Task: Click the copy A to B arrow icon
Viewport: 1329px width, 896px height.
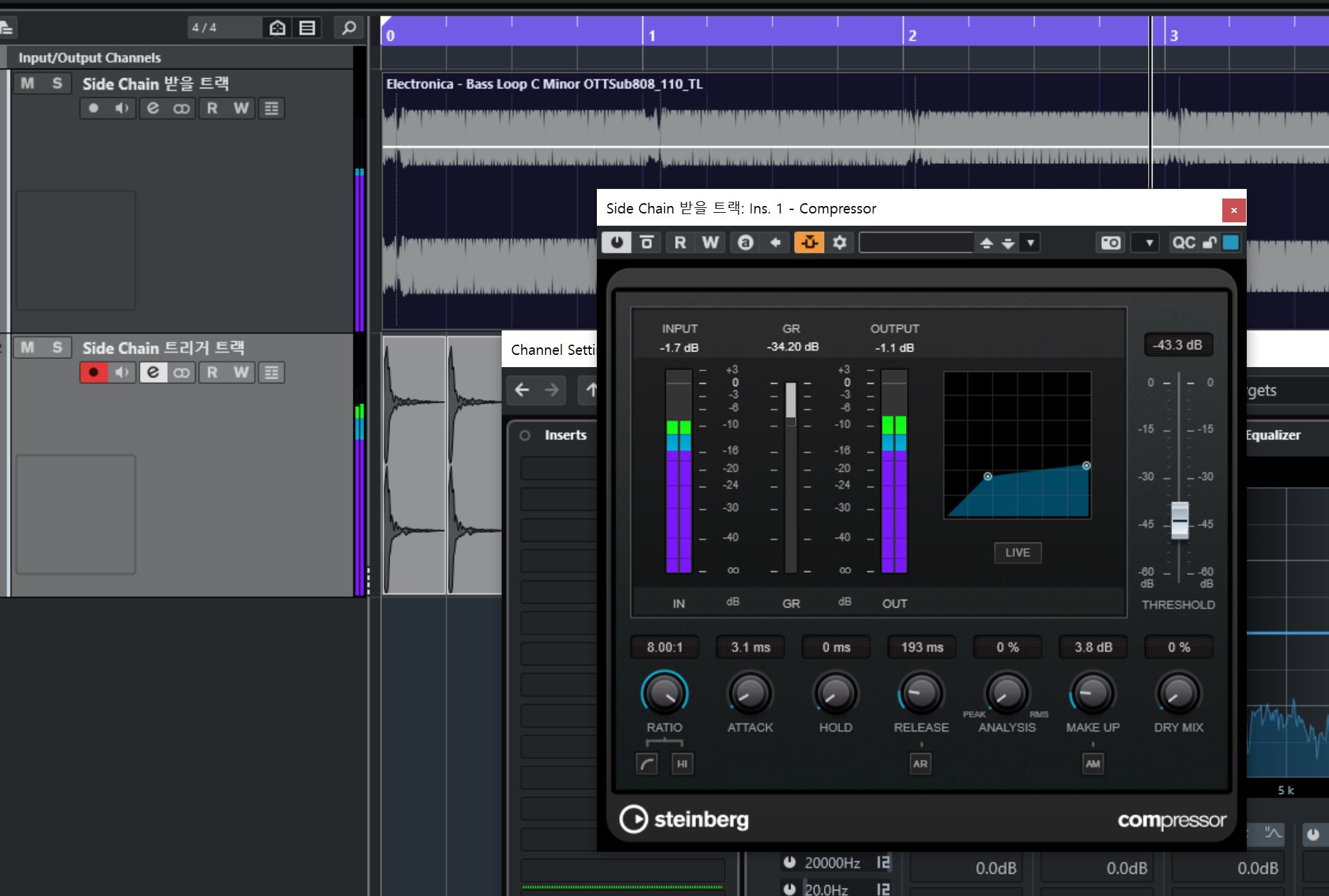Action: tap(776, 243)
